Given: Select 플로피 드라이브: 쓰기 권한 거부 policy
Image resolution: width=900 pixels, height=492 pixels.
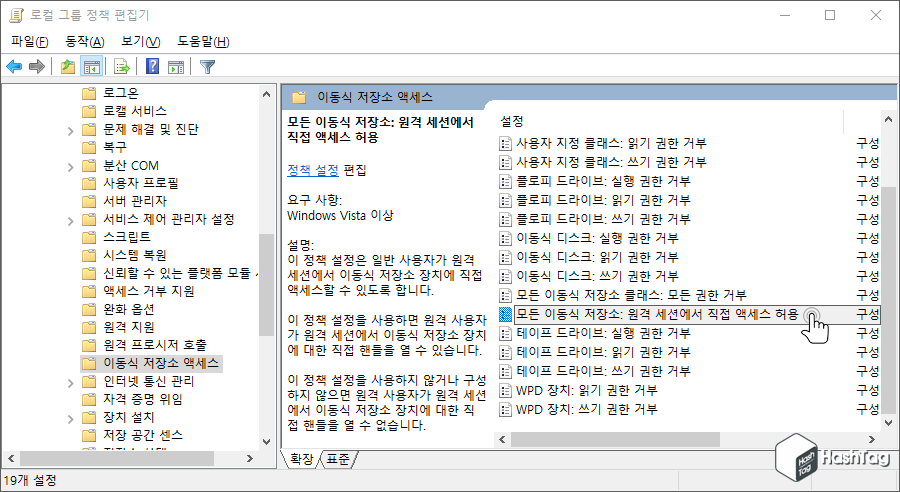Looking at the screenshot, I should [x=603, y=219].
